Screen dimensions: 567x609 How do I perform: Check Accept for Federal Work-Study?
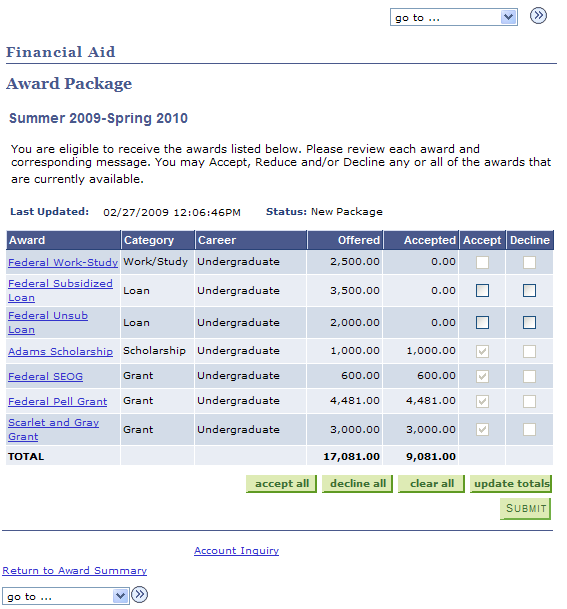[482, 262]
